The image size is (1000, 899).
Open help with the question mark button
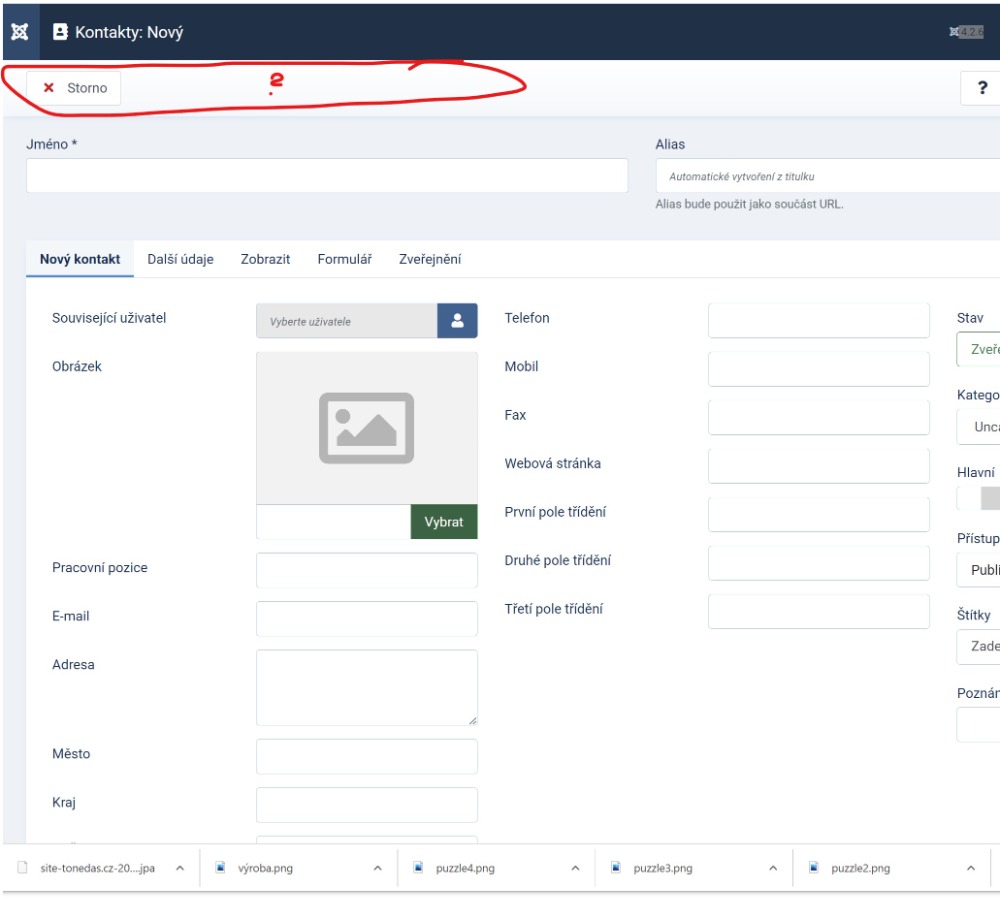pos(981,88)
